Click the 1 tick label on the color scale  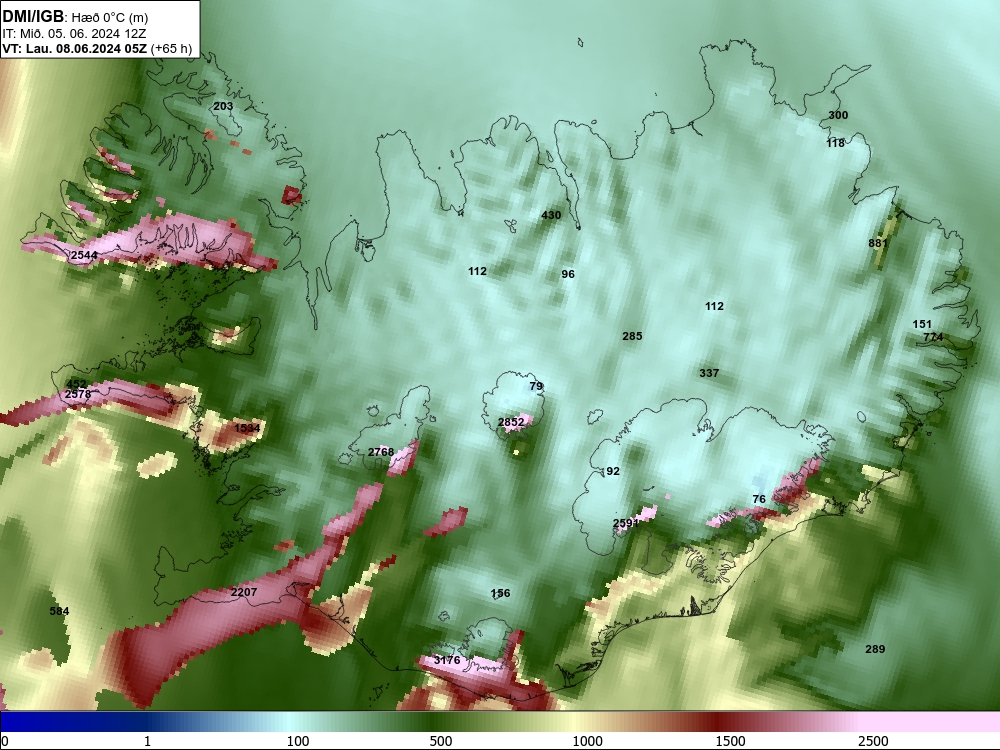[147, 741]
